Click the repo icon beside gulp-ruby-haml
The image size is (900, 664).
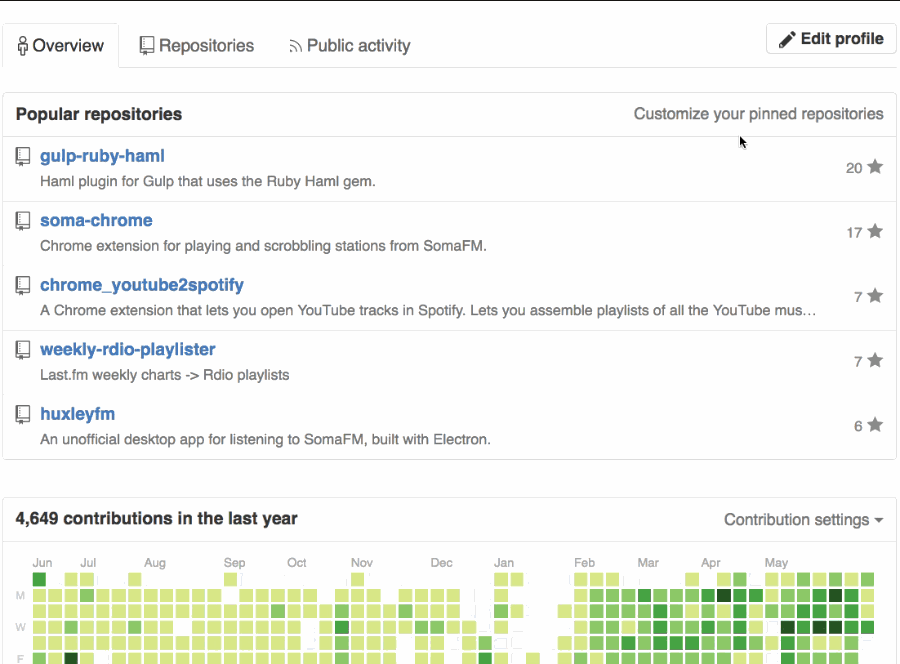click(23, 157)
